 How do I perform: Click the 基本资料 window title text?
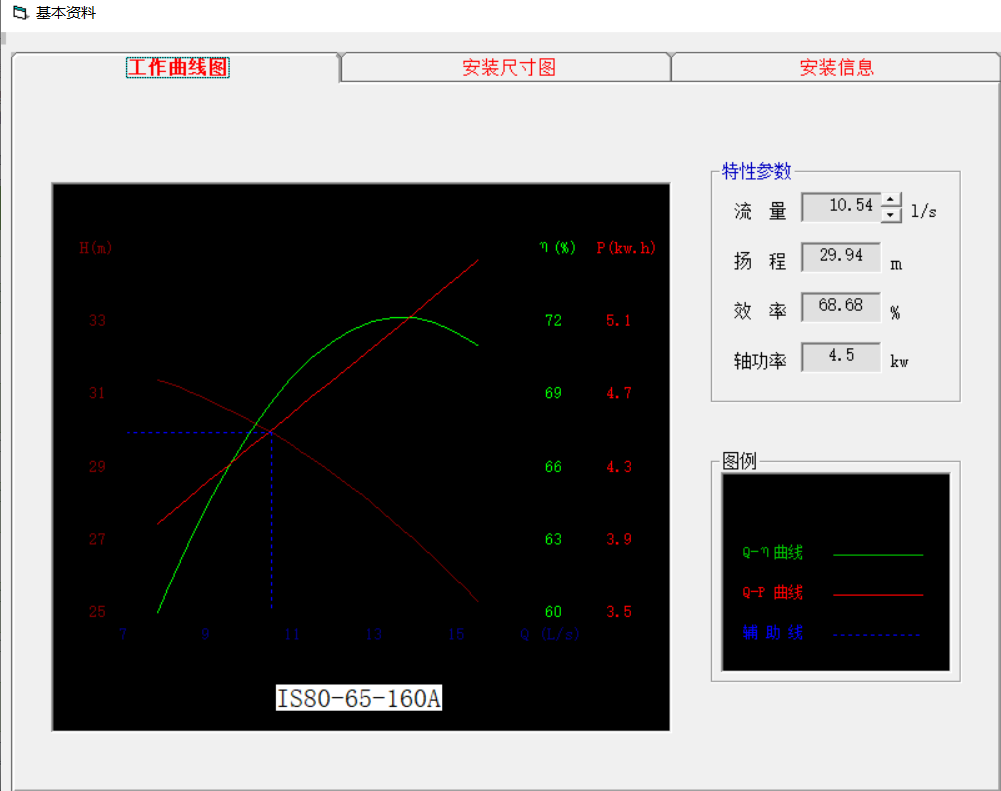66,13
